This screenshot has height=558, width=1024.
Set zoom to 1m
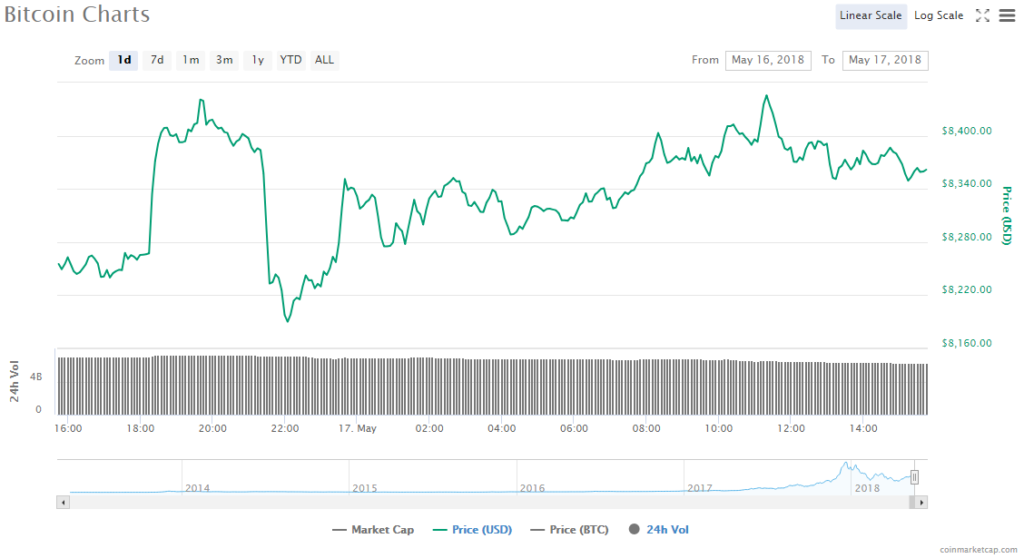[x=190, y=60]
